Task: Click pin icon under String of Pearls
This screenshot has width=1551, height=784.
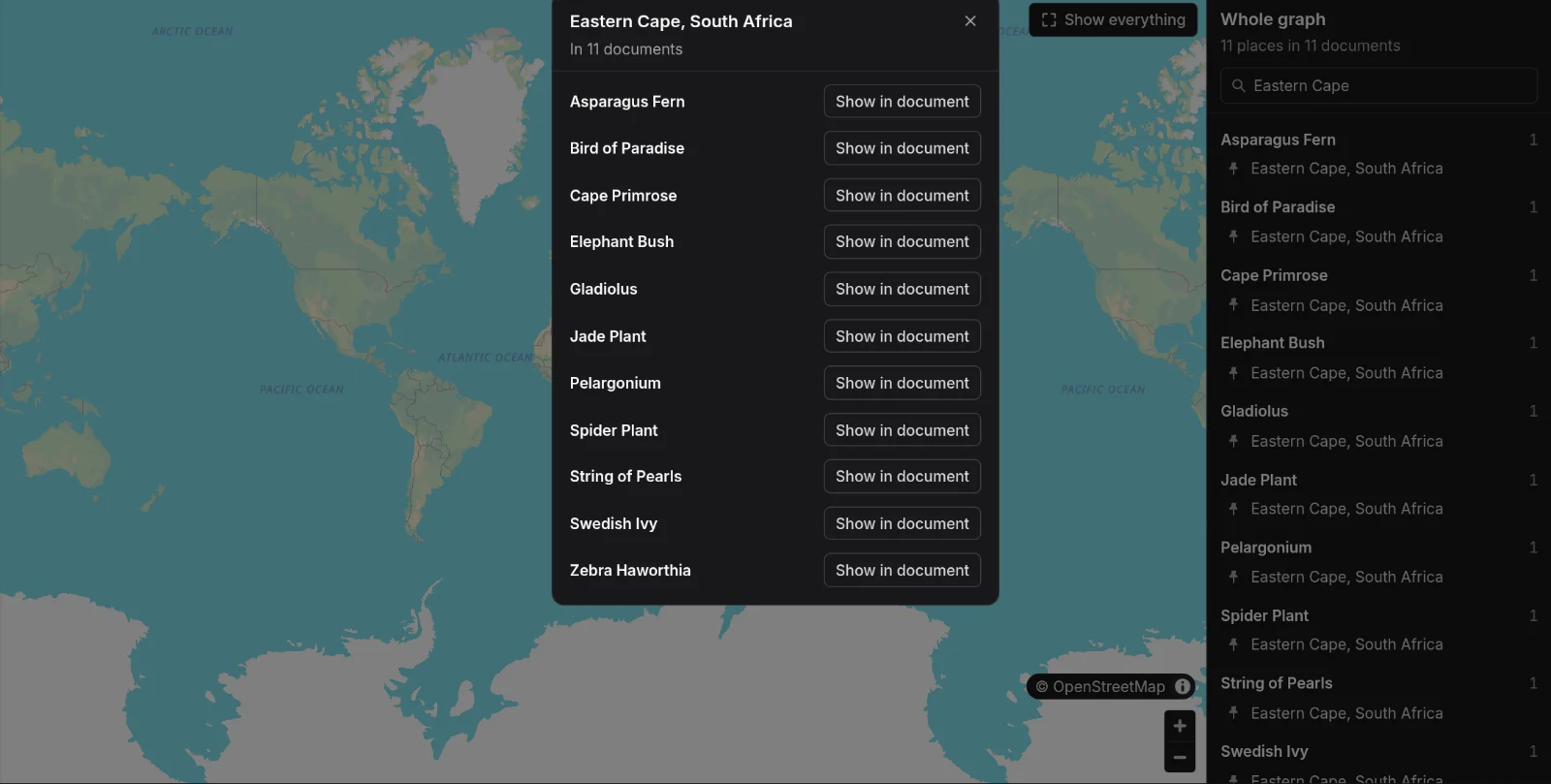Action: (1233, 713)
